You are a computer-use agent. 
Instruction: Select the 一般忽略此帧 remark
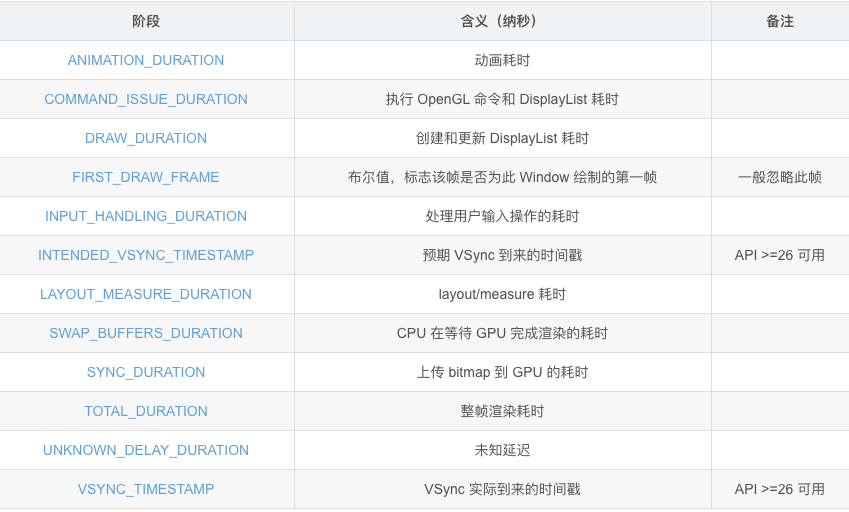coord(780,177)
